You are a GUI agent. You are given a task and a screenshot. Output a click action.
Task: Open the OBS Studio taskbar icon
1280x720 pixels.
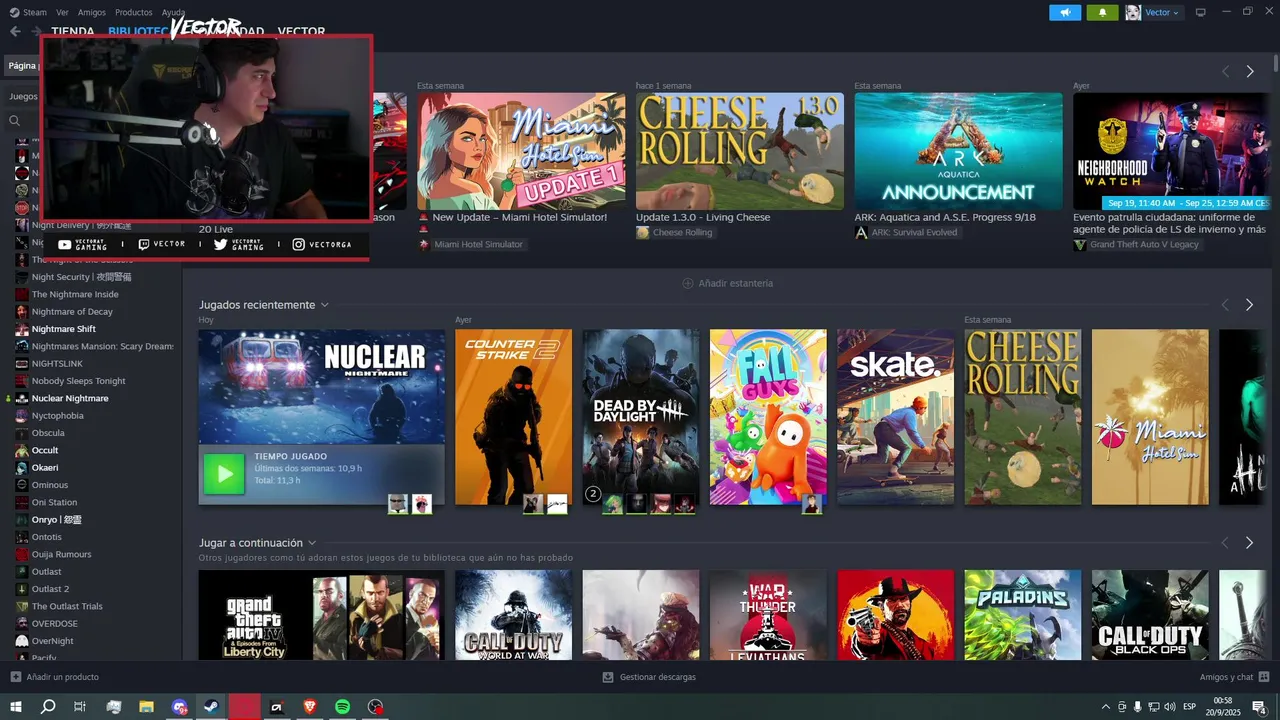click(x=375, y=707)
